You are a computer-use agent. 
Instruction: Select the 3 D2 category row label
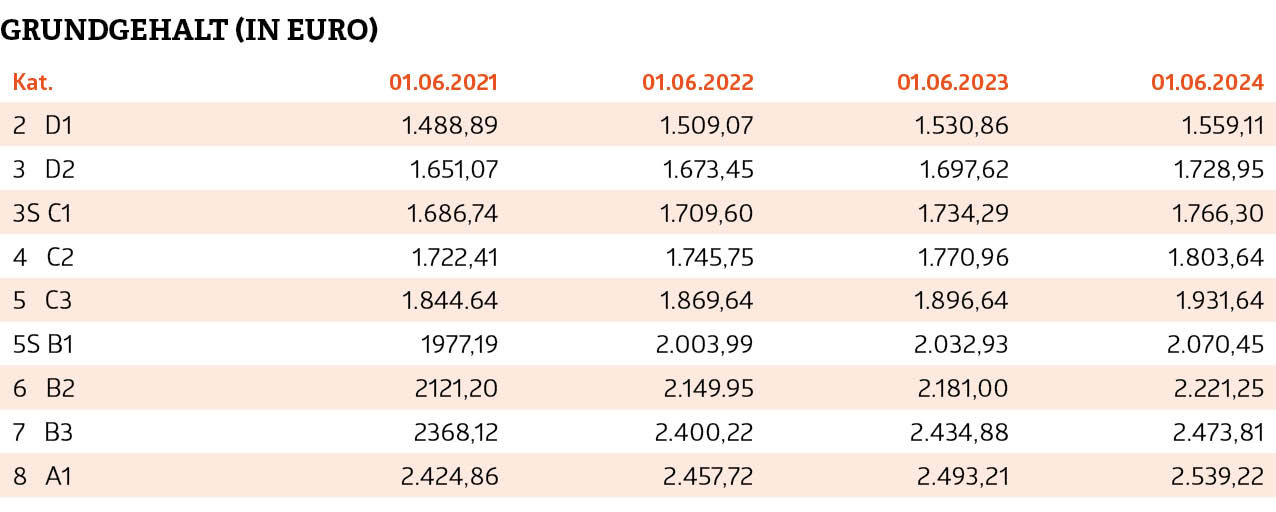(x=44, y=170)
